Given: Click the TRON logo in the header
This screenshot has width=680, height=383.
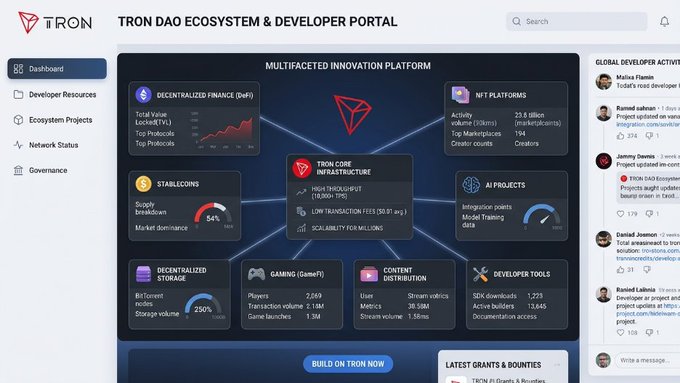Looking at the screenshot, I should [x=55, y=22].
